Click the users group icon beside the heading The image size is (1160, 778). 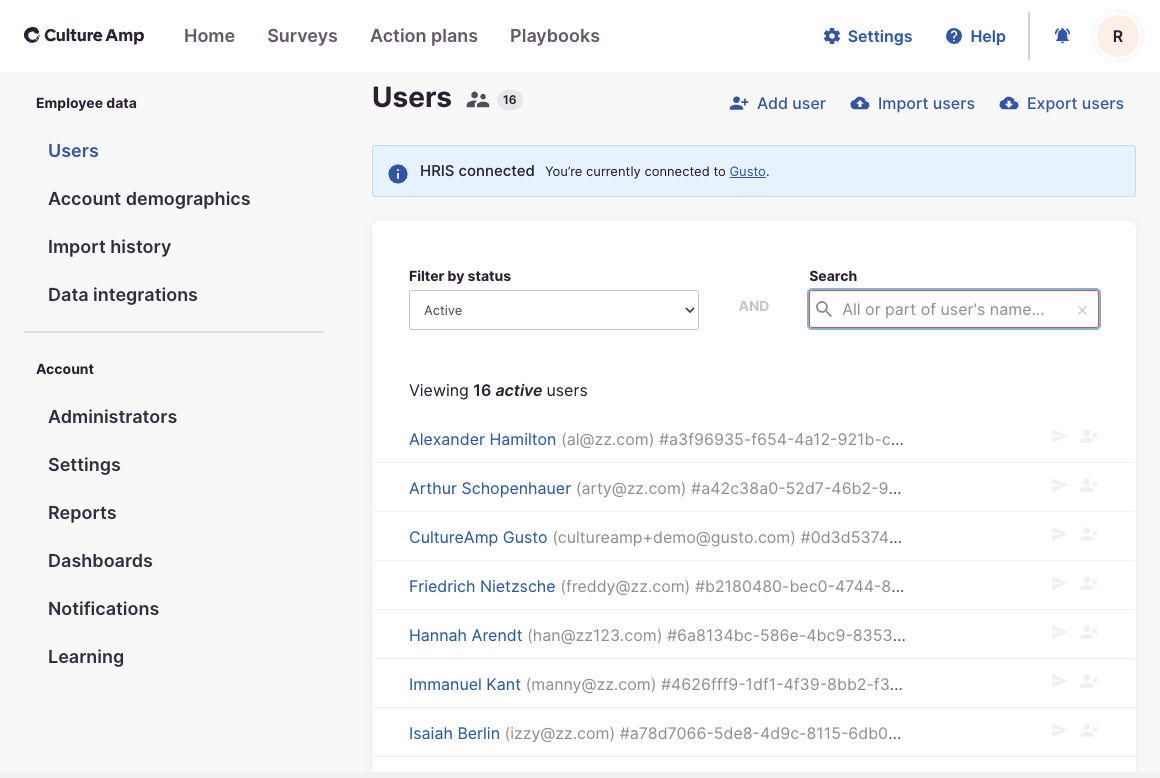click(x=478, y=100)
